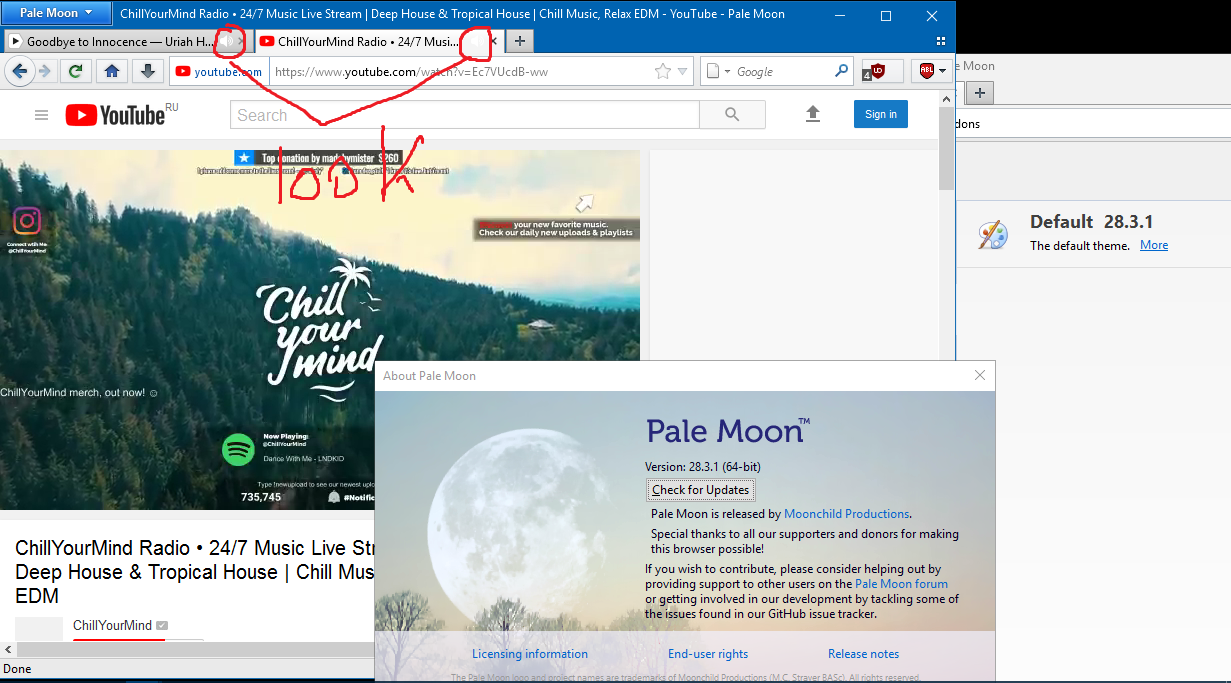The height and width of the screenshot is (683, 1231).
Task: Click the Check for Updates button
Action: 700,490
